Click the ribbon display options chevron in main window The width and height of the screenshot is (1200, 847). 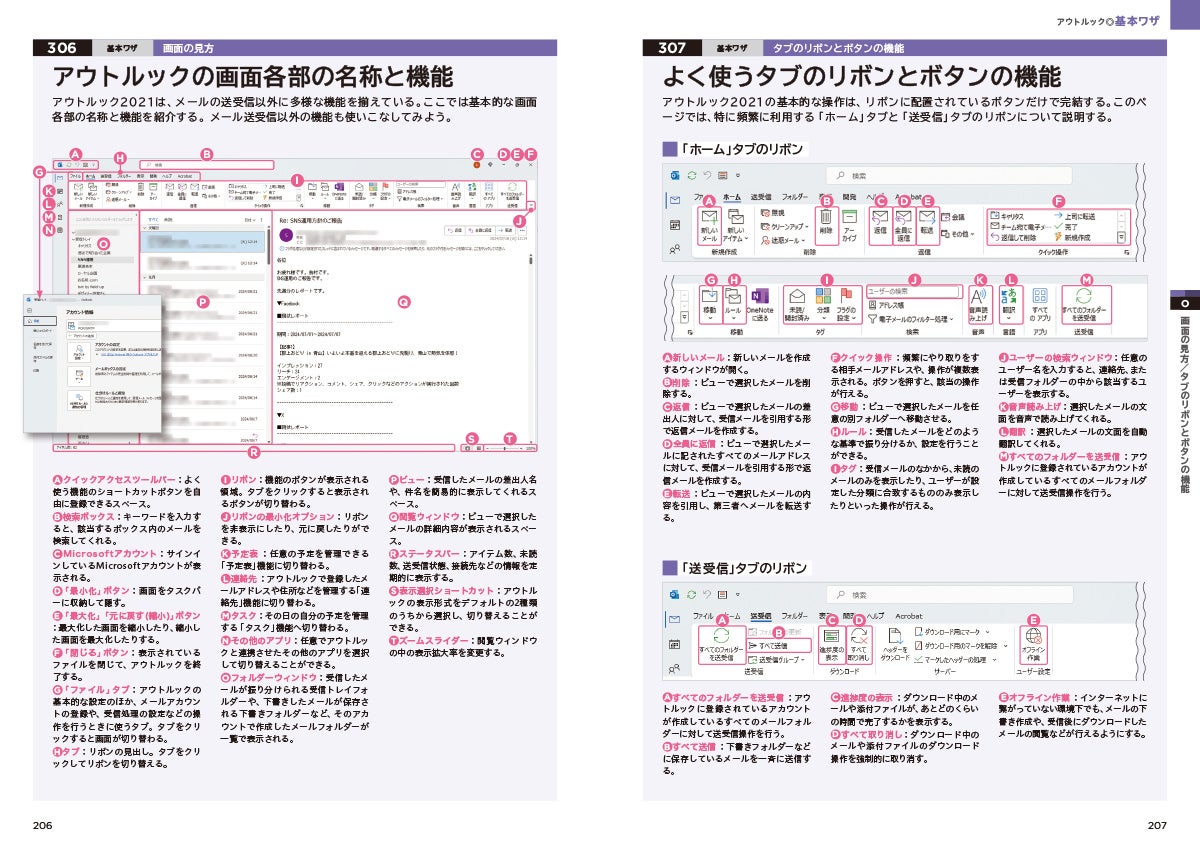coord(532,205)
